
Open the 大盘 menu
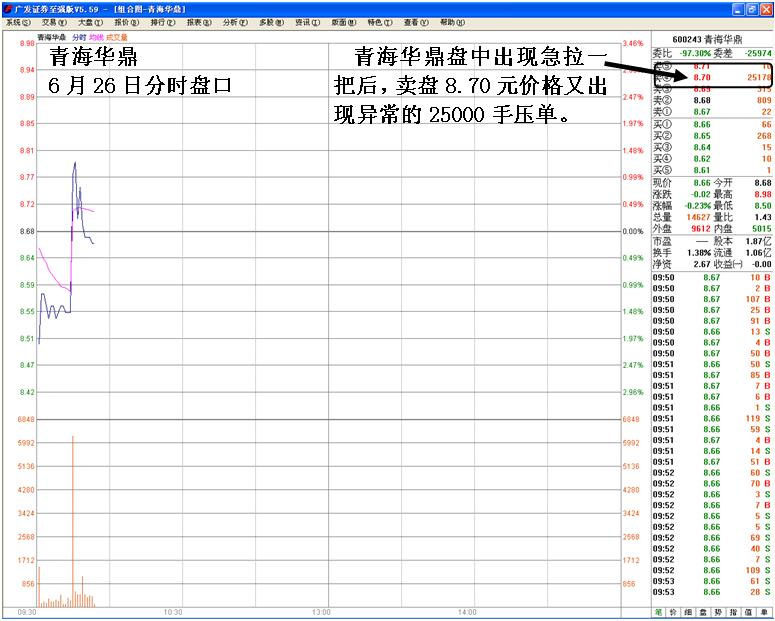click(90, 23)
